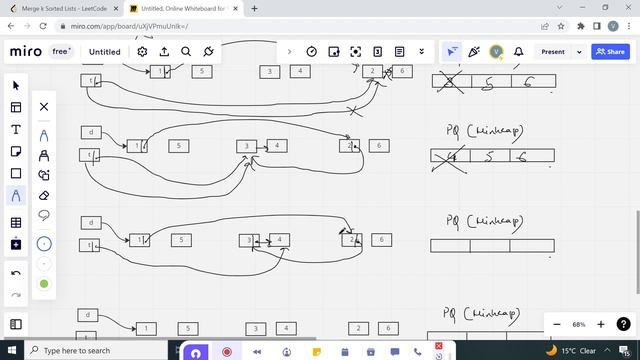Select the active Pen tool in sidebar
Screen dimensions: 640x360
(16, 196)
